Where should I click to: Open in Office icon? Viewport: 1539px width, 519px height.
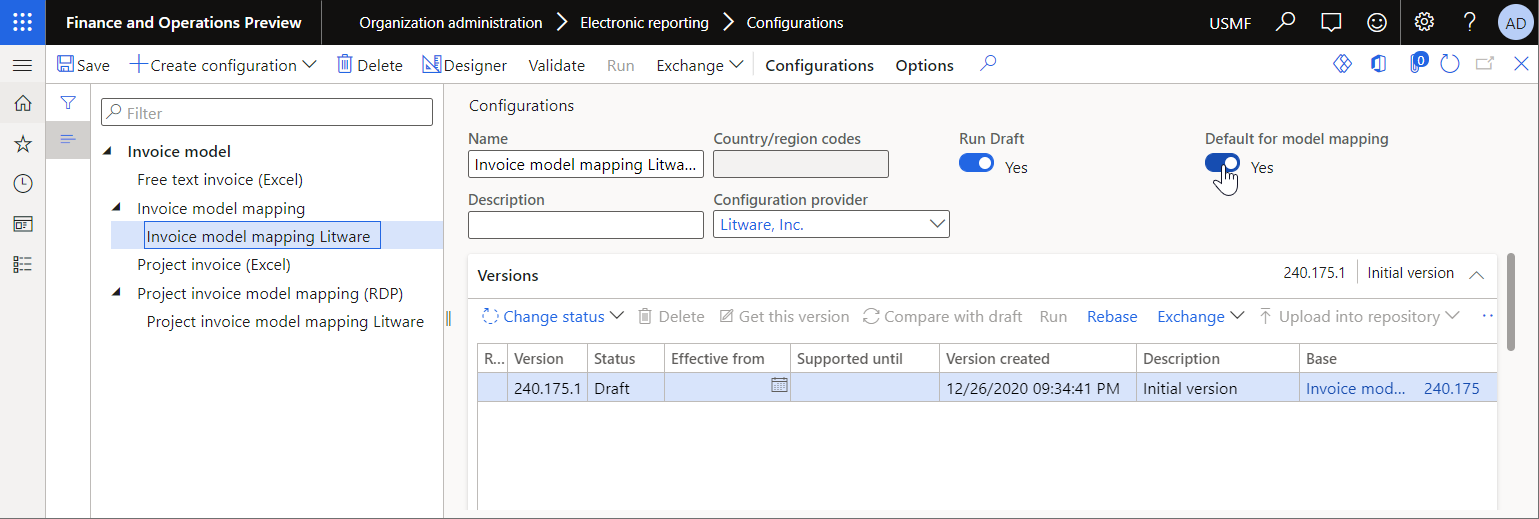click(x=1379, y=64)
